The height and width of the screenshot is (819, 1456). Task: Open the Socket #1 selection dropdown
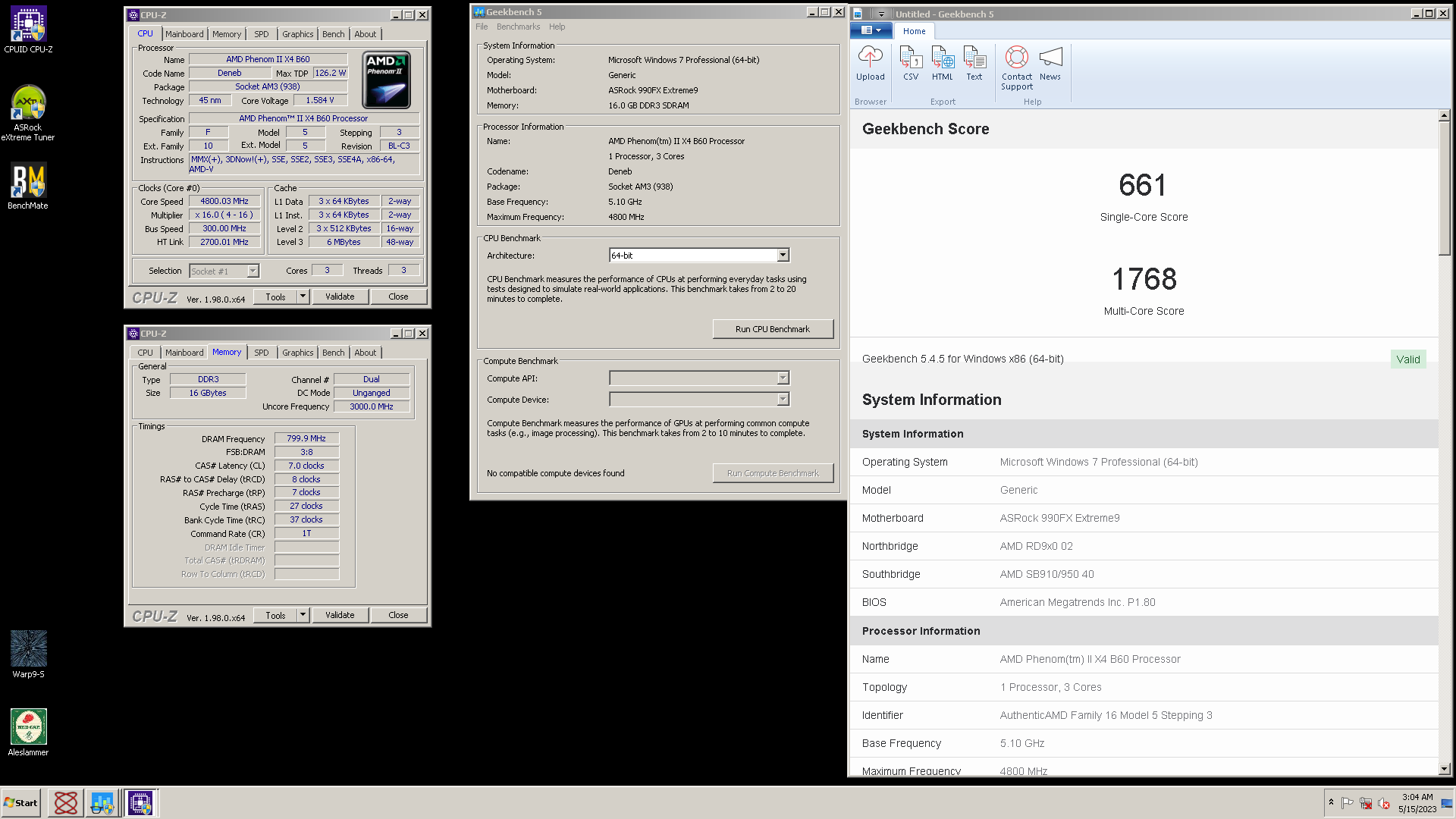[x=253, y=271]
